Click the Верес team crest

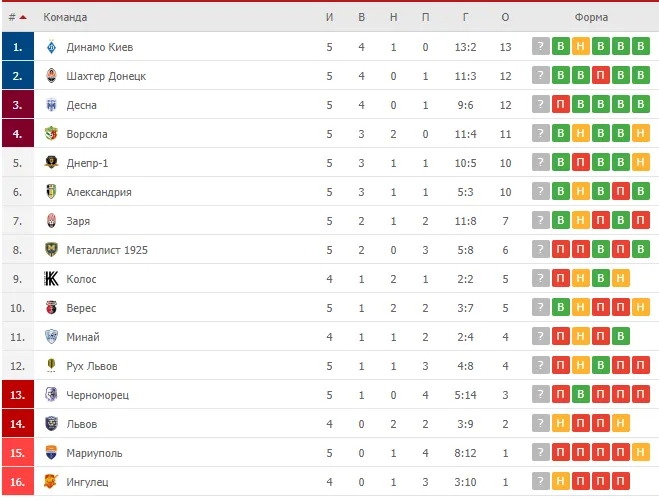pyautogui.click(x=51, y=308)
